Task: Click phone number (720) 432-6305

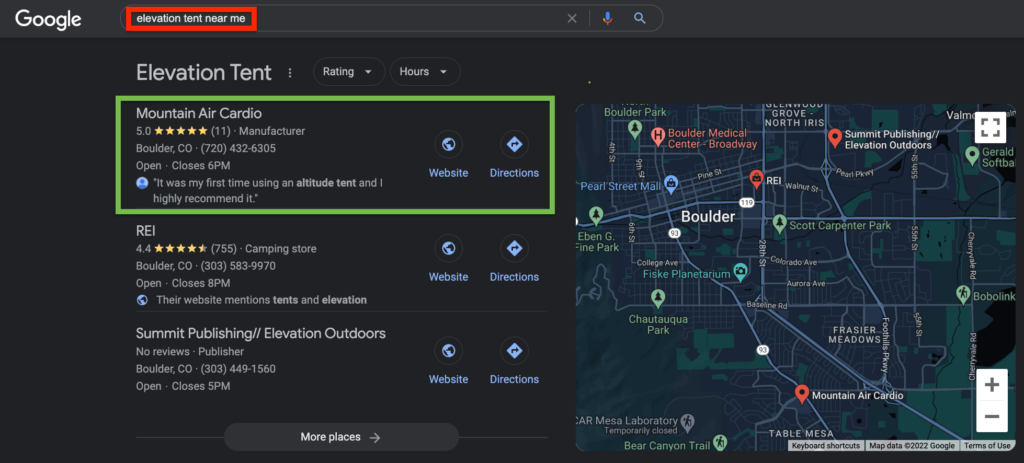Action: pos(238,148)
